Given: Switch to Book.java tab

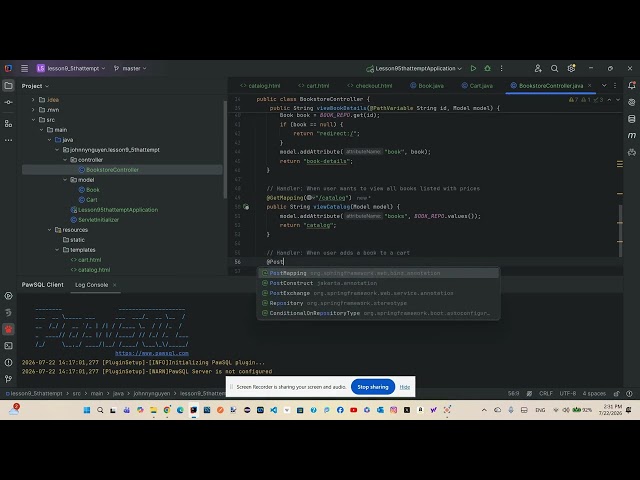Looking at the screenshot, I should (427, 86).
